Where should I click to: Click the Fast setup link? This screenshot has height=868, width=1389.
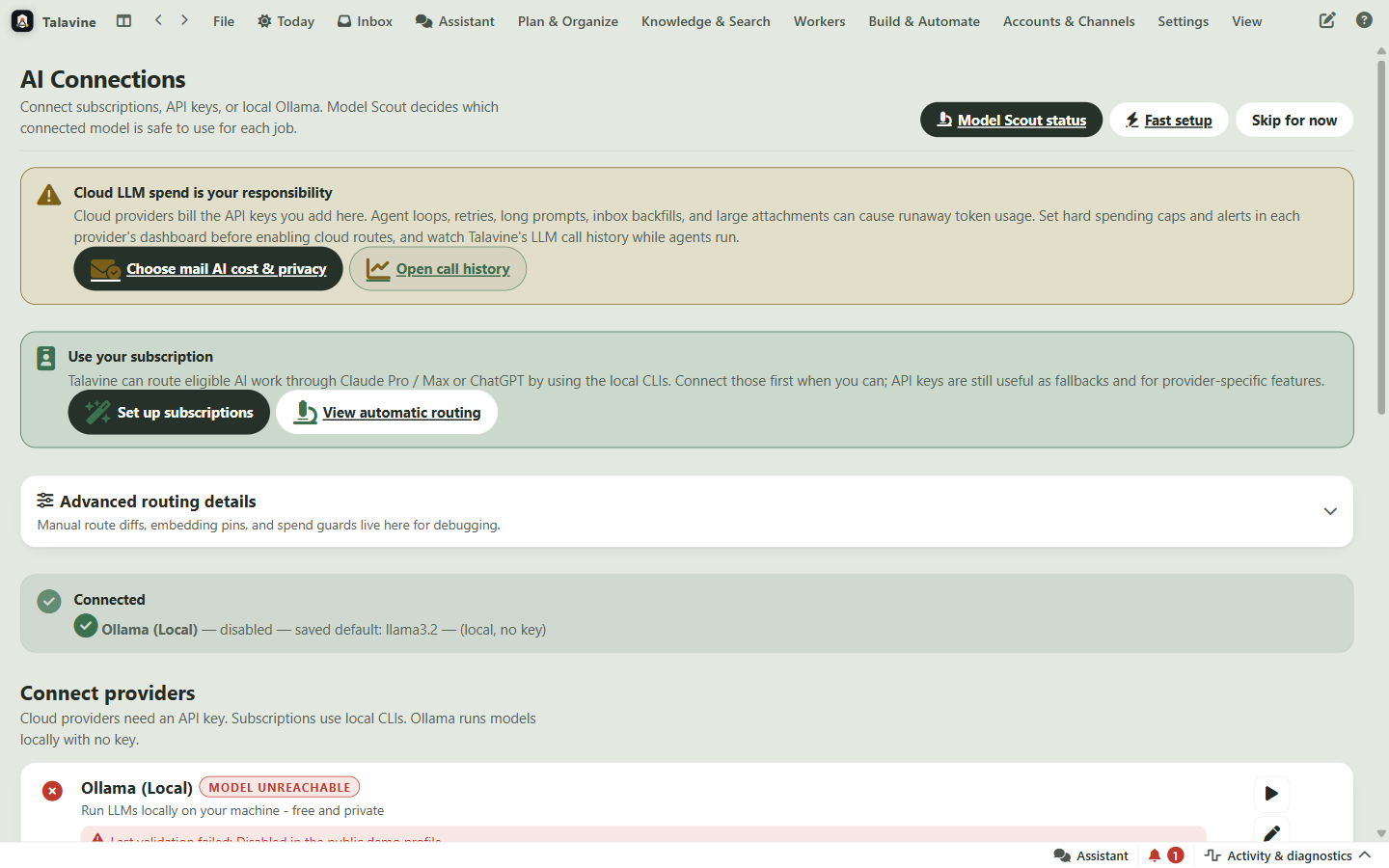pos(1169,120)
